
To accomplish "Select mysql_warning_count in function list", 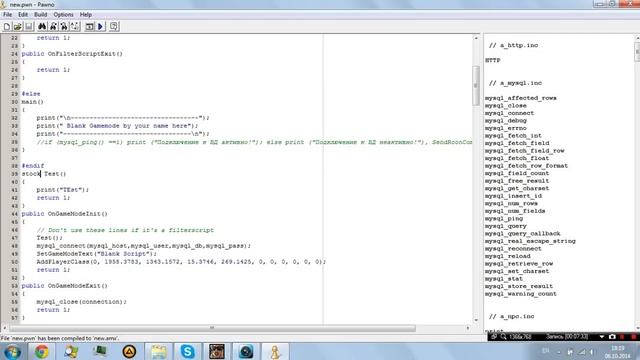I will 521,294.
